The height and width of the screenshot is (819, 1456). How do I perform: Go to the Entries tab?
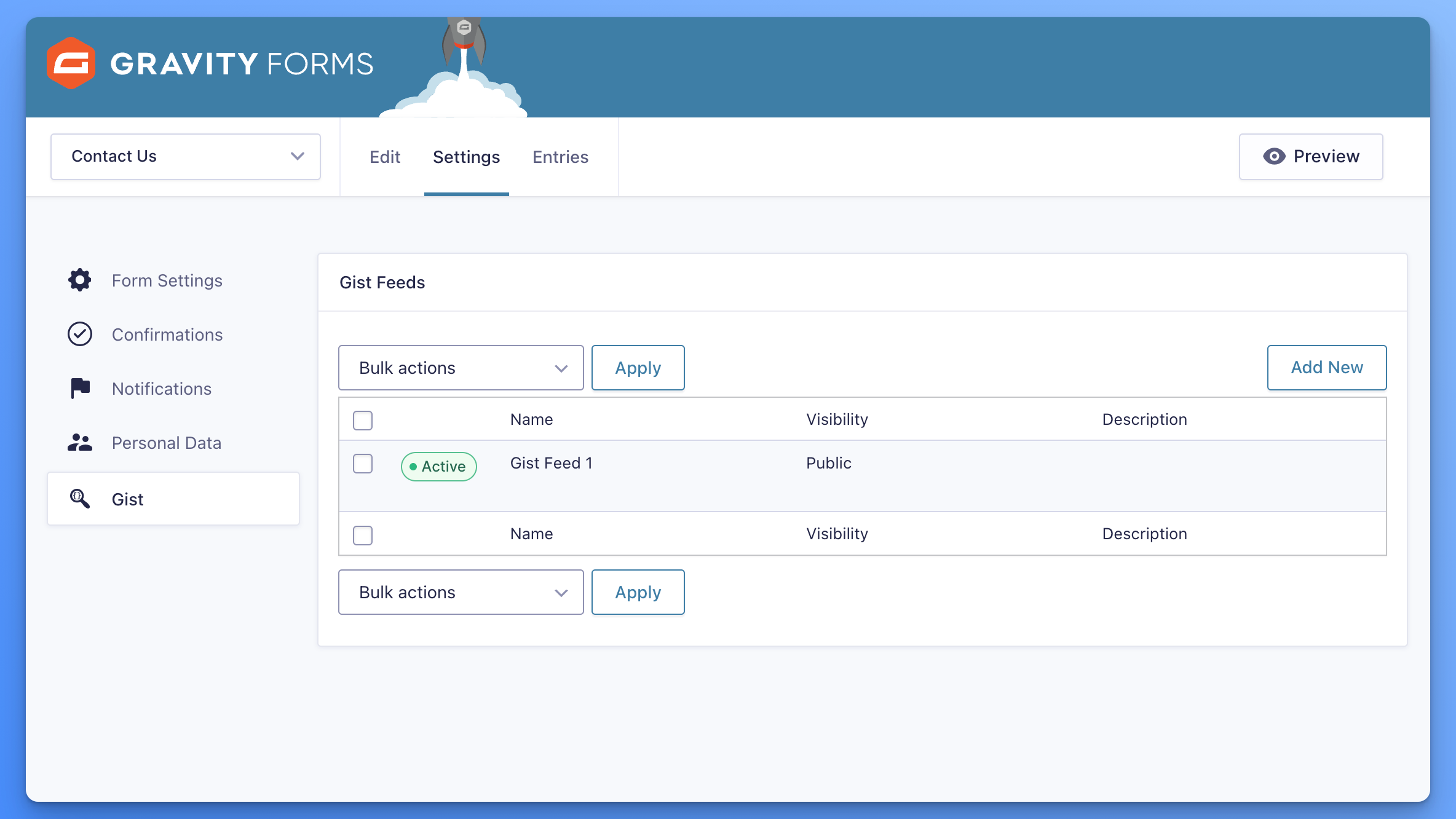coord(560,157)
